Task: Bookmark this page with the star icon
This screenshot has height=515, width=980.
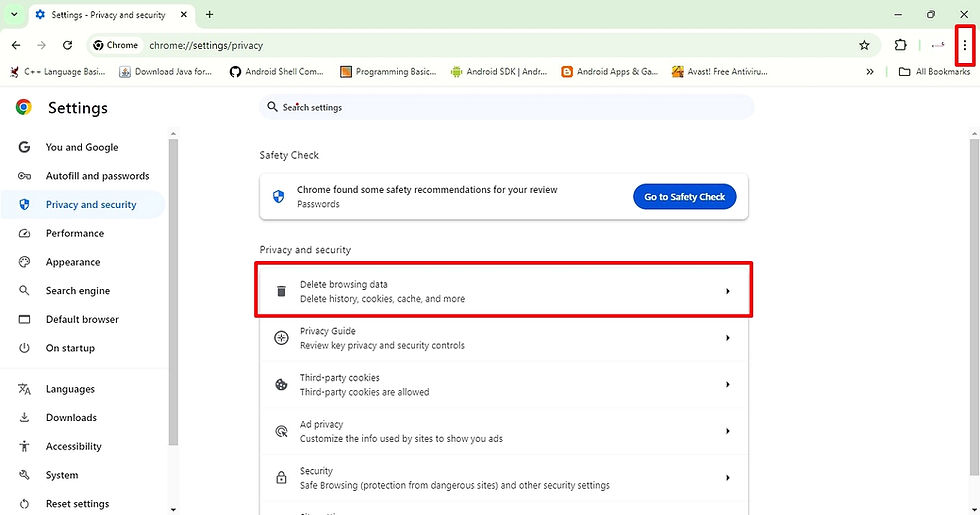Action: tap(864, 45)
